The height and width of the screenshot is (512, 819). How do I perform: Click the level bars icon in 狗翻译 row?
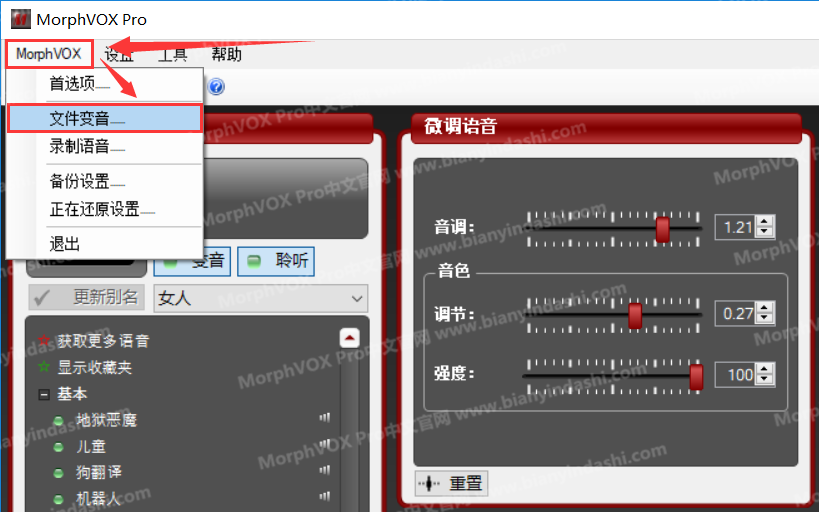(325, 470)
